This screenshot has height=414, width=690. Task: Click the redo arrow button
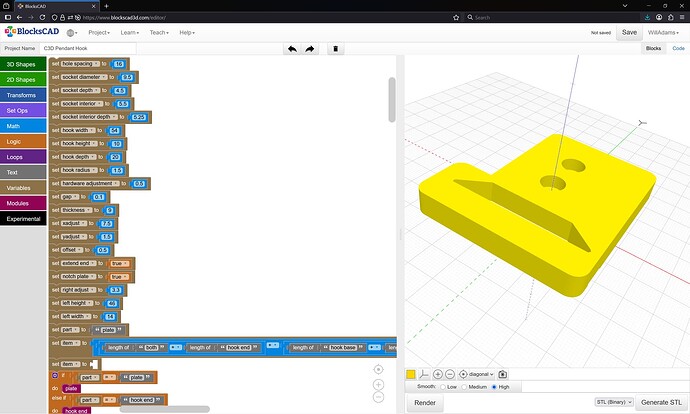click(x=310, y=48)
